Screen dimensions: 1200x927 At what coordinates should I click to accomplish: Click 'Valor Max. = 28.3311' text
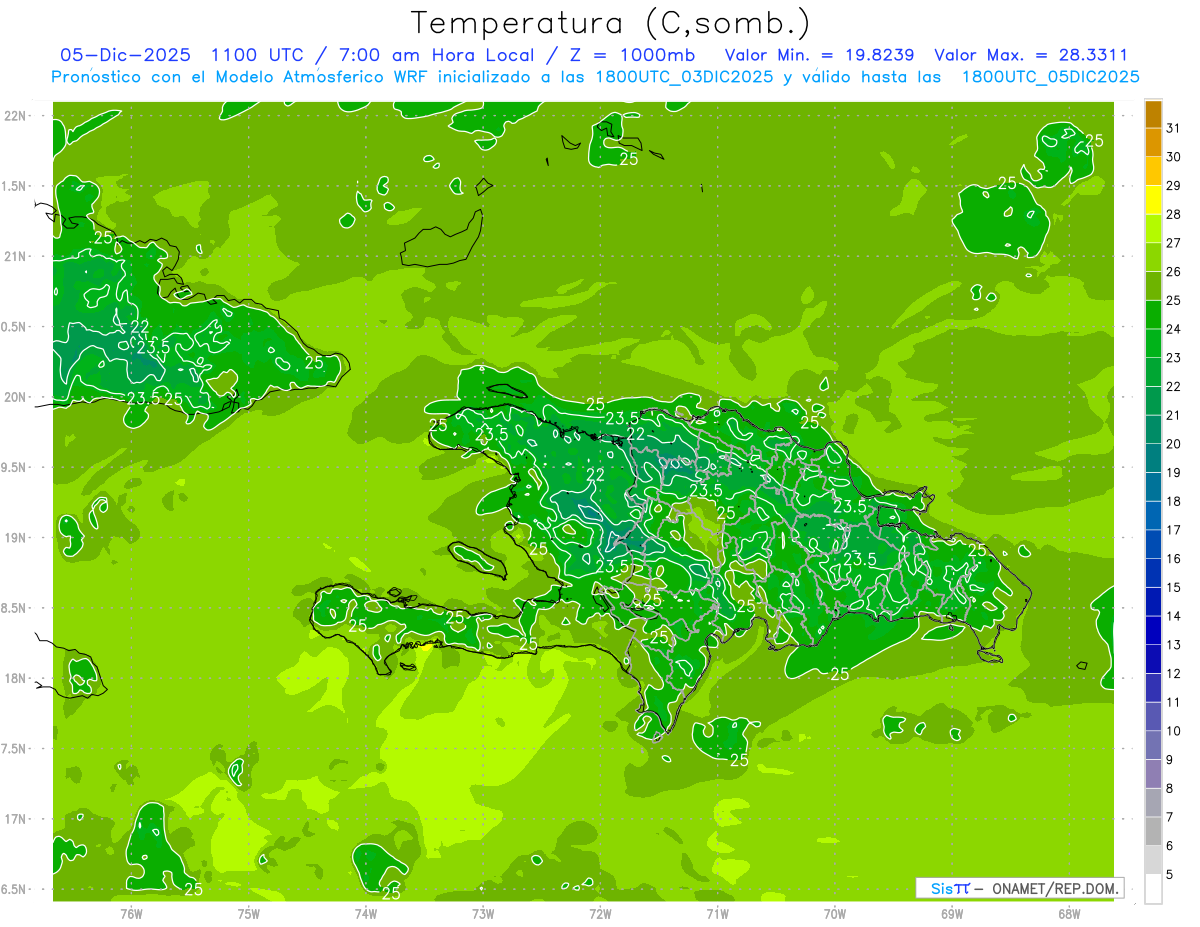point(1031,55)
